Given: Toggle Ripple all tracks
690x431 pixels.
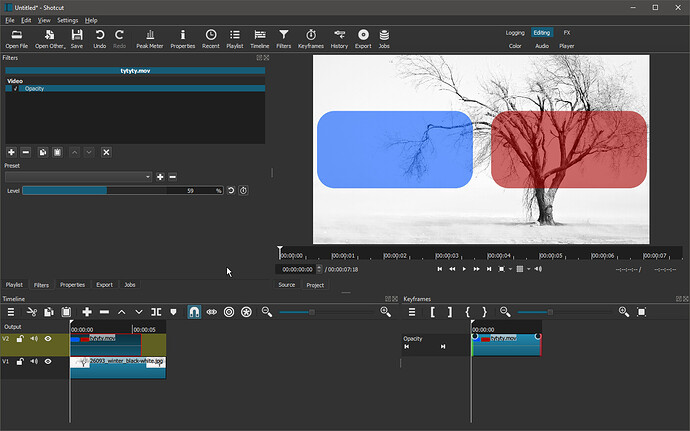Looking at the screenshot, I should (246, 312).
